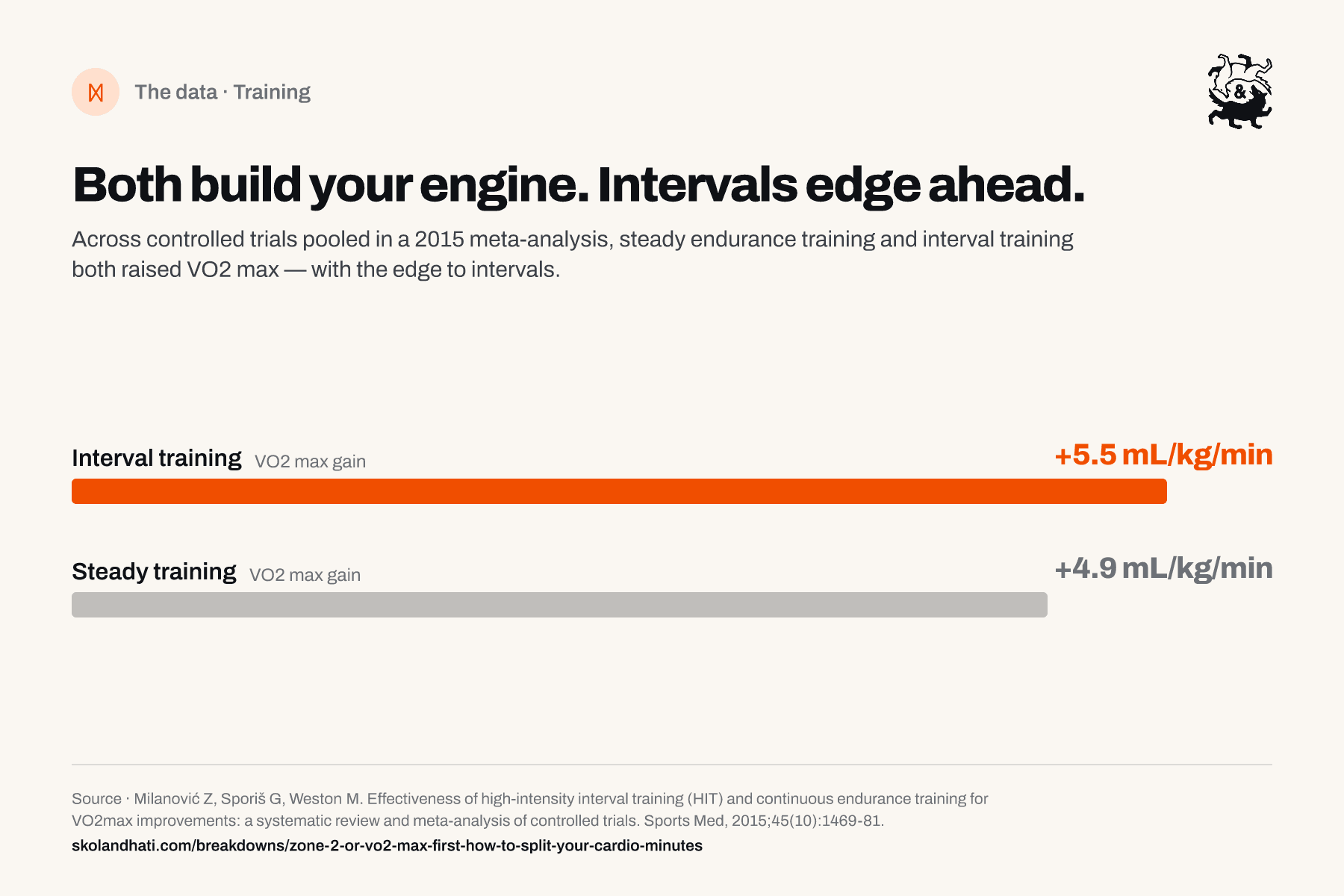
Task: Click the Steady training label
Action: click(x=154, y=571)
